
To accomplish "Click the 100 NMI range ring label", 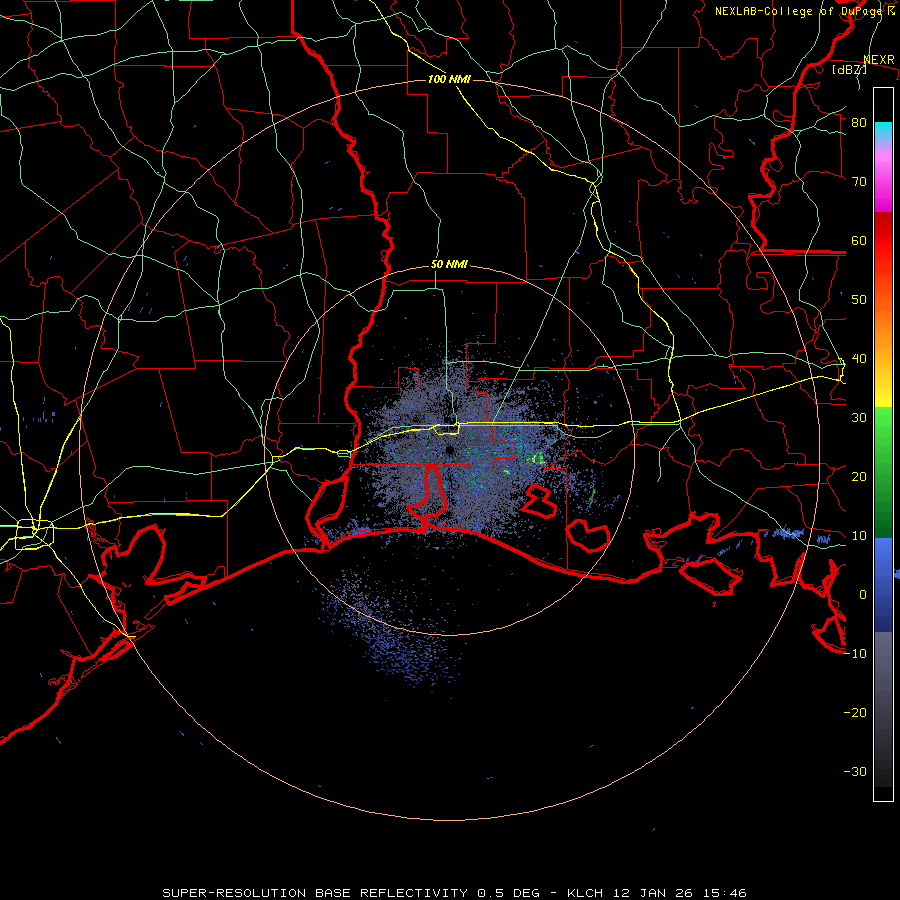I will tap(449, 79).
